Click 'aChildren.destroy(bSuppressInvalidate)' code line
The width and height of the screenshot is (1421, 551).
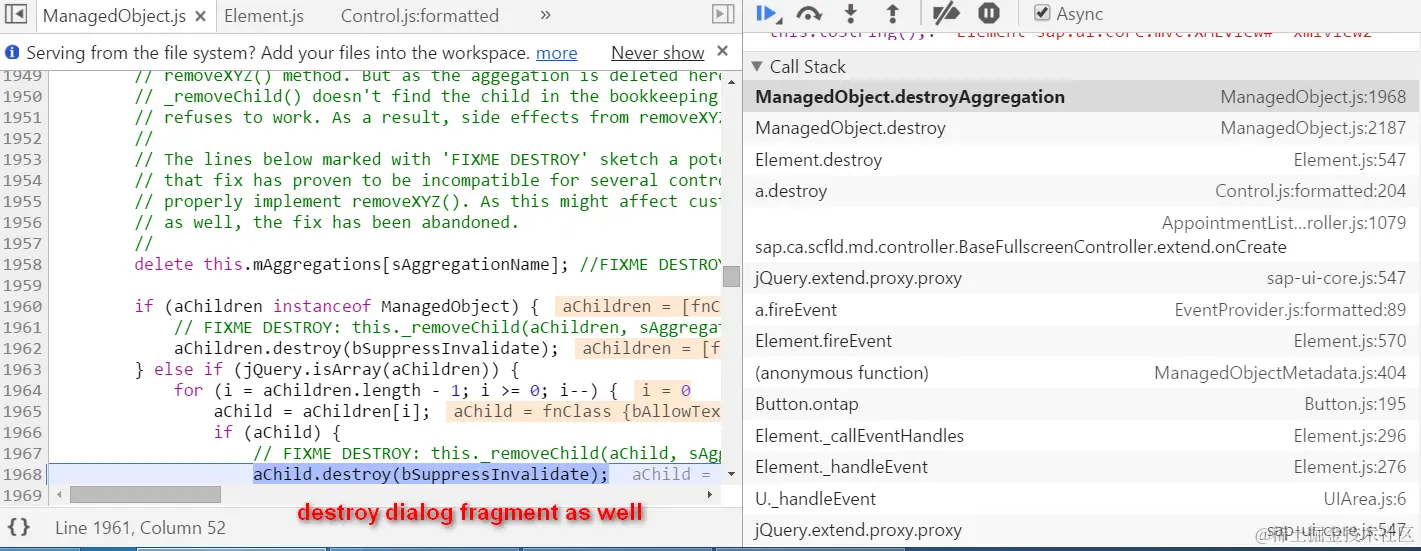pyautogui.click(x=365, y=348)
